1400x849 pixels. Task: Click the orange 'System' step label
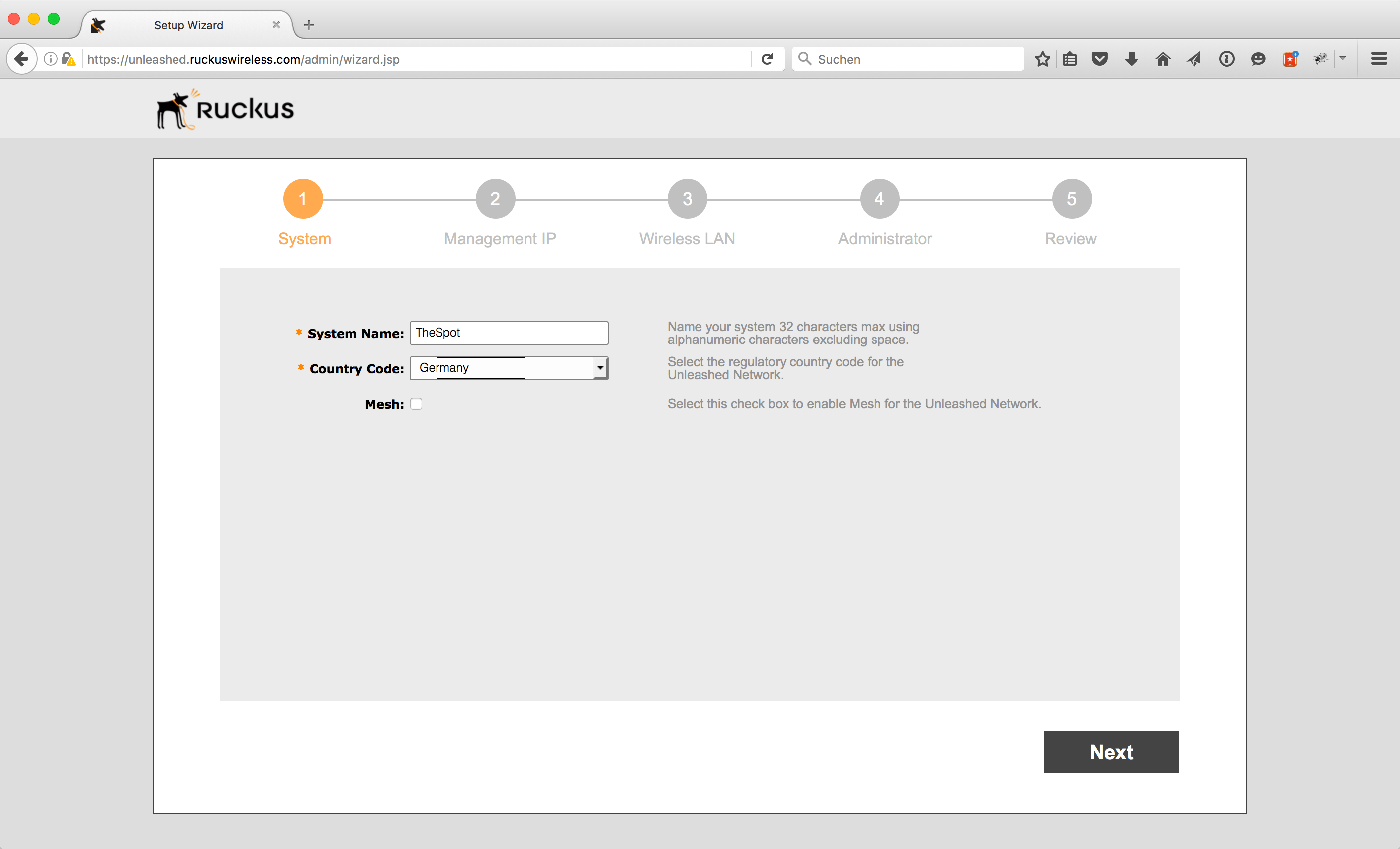coord(305,238)
